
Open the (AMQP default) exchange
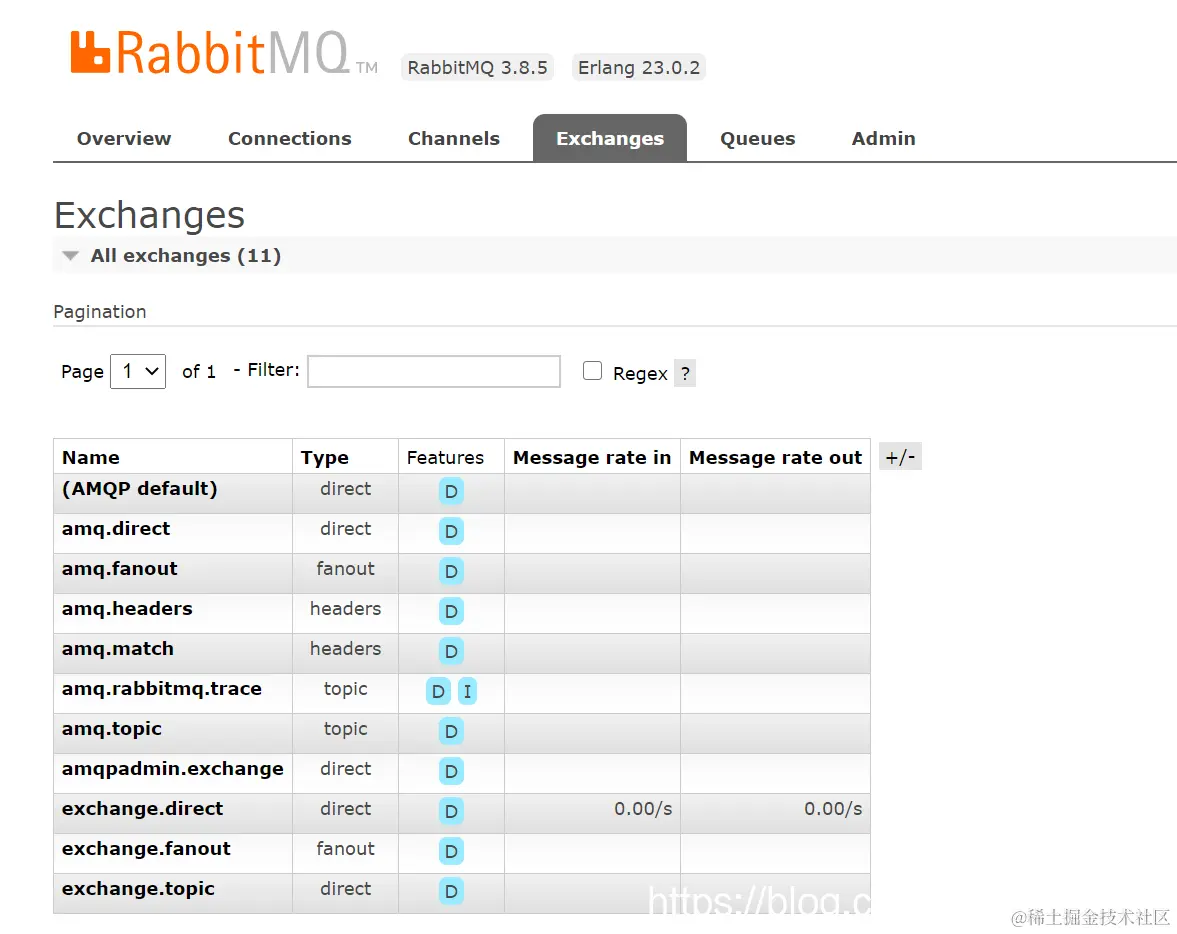[140, 489]
